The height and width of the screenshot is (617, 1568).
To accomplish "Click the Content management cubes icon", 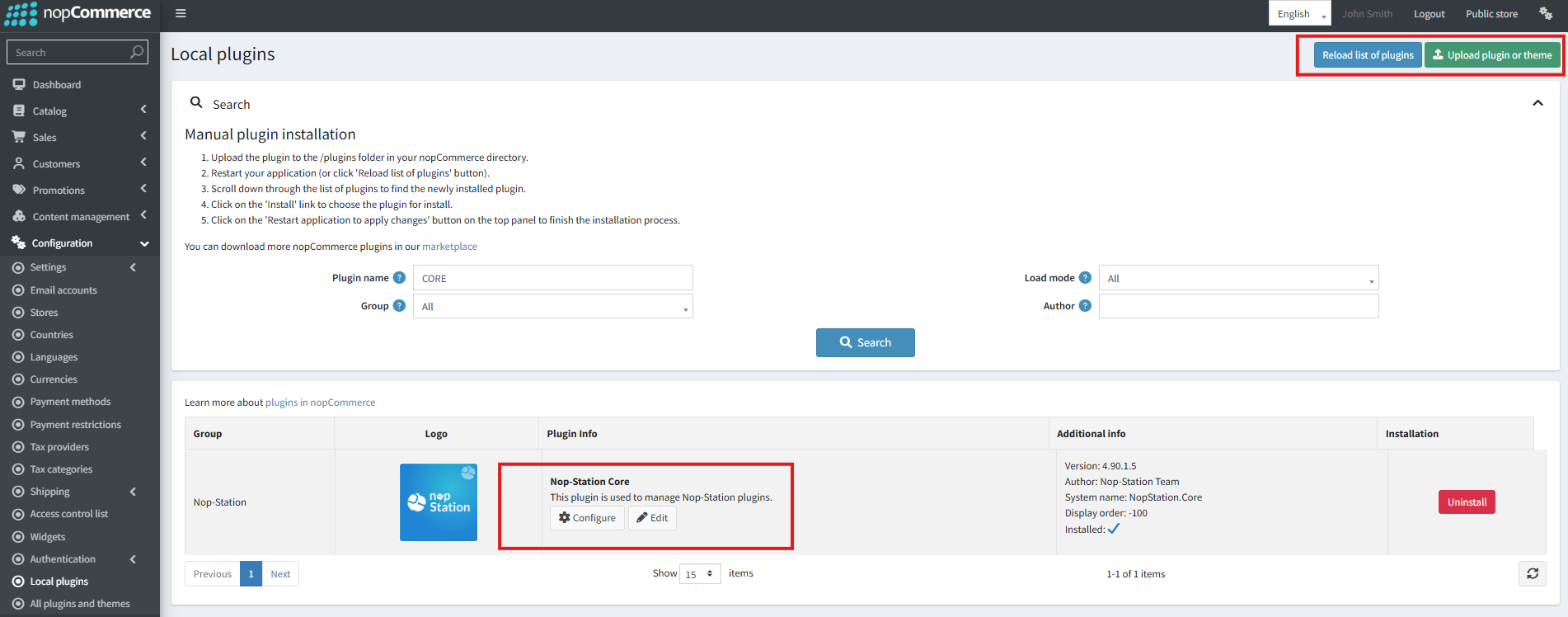I will [19, 216].
